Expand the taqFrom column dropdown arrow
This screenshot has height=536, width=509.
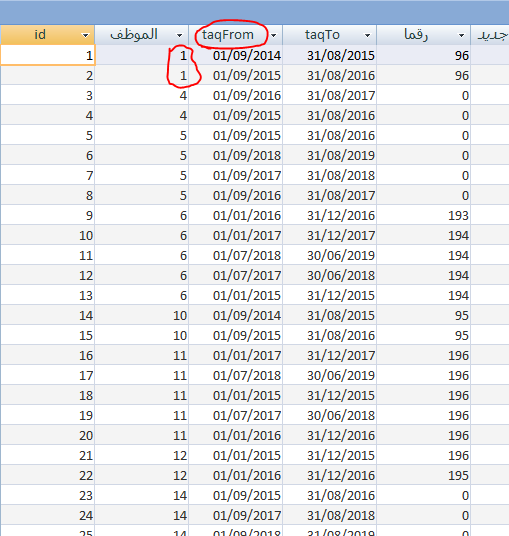point(273,35)
